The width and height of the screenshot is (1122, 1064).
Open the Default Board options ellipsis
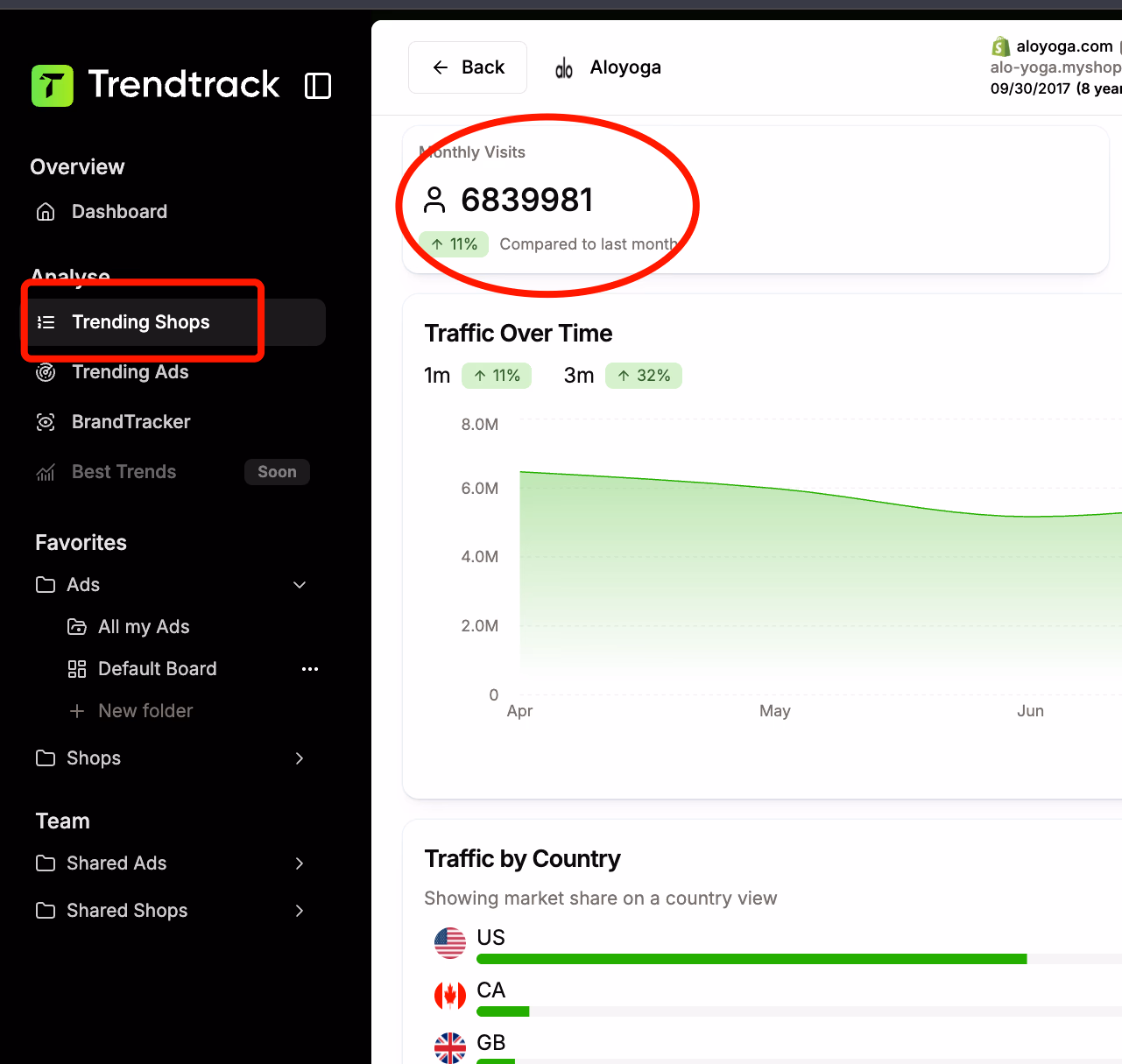click(309, 669)
